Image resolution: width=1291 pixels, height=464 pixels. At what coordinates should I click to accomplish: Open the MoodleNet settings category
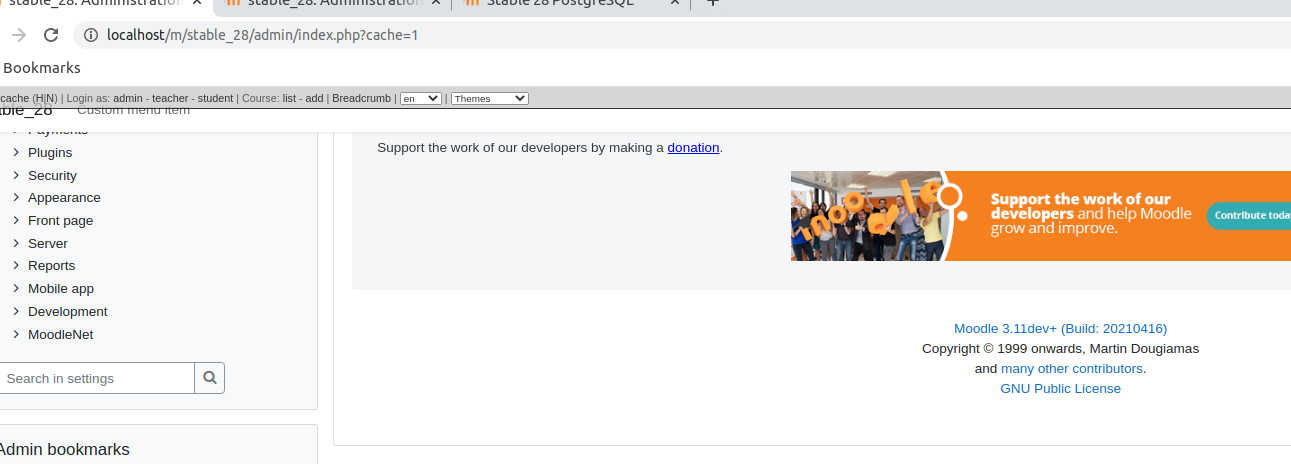[60, 335]
